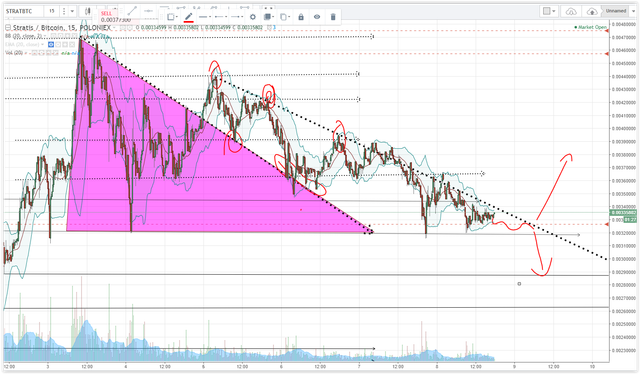Screen dimensions: 640x374
Task: Click the date label 10 on time axis
Action: click(x=592, y=367)
